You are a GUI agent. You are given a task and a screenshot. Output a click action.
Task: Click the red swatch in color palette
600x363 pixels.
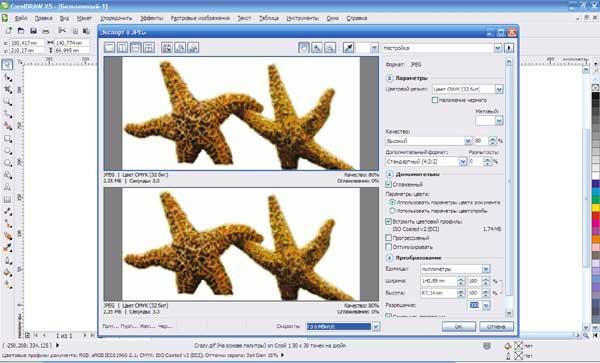tap(595, 216)
